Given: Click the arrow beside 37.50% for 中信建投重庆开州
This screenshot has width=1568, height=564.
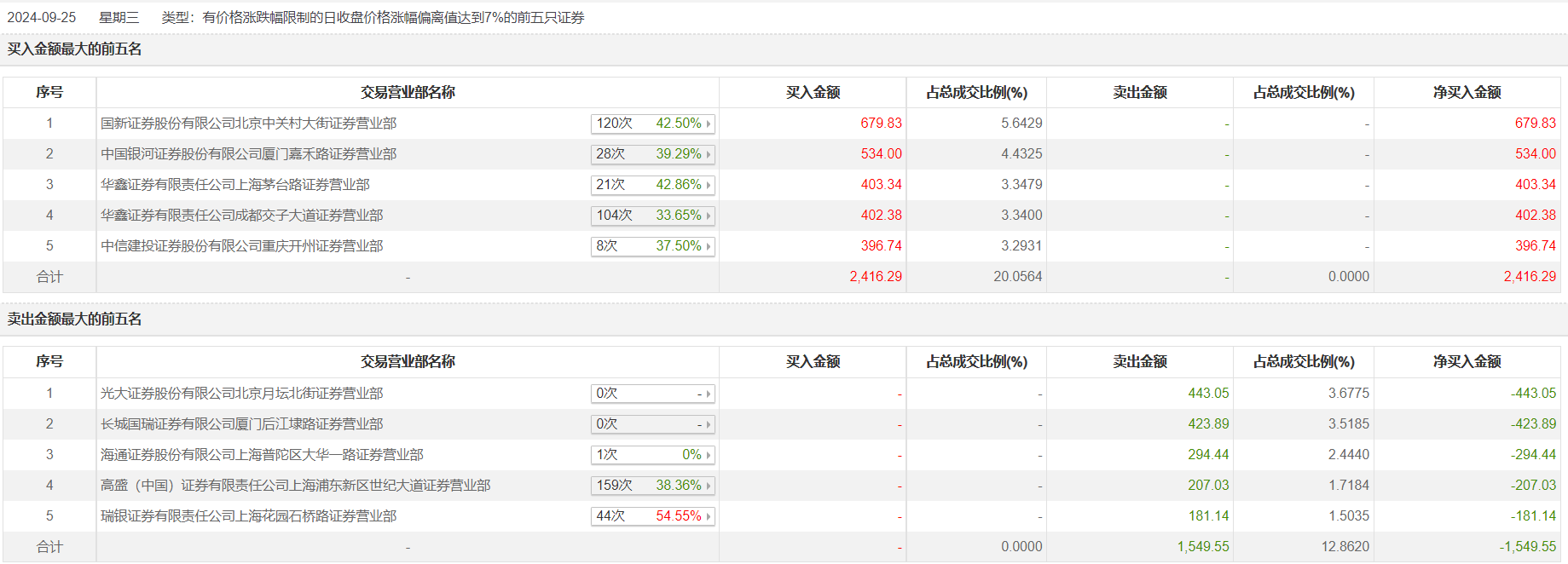Looking at the screenshot, I should tap(708, 246).
